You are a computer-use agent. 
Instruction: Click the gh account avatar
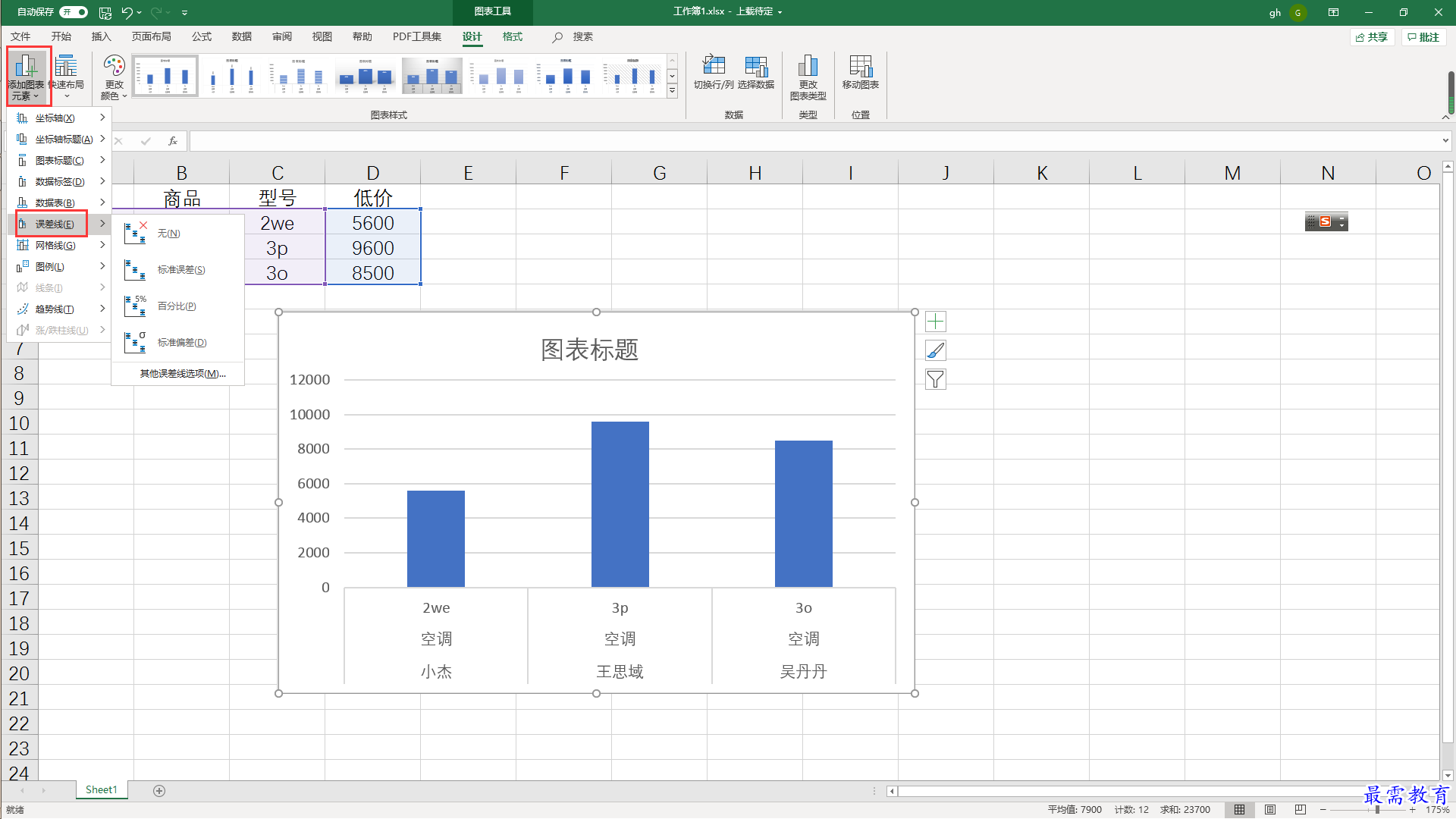coord(1298,12)
